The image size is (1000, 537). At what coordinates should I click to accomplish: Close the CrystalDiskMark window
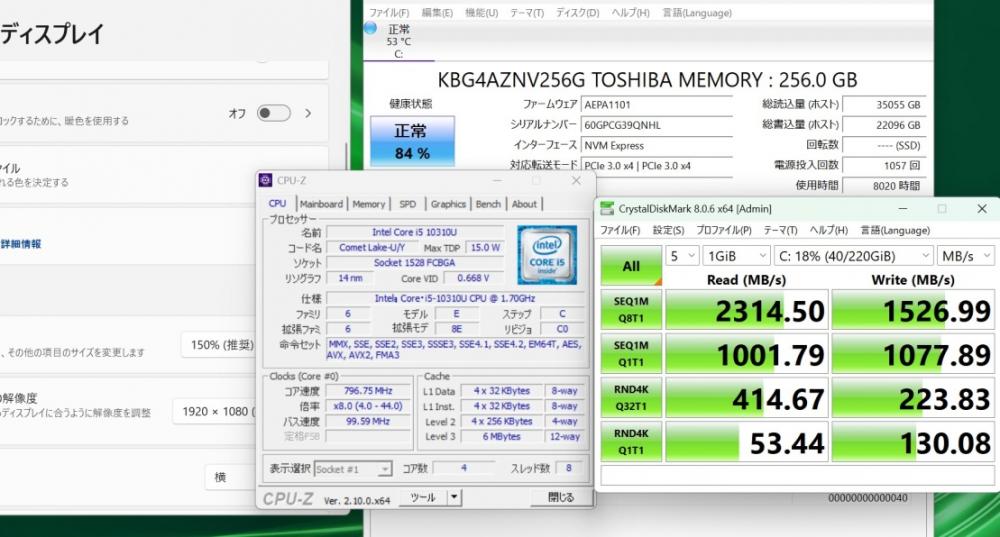pos(982,209)
